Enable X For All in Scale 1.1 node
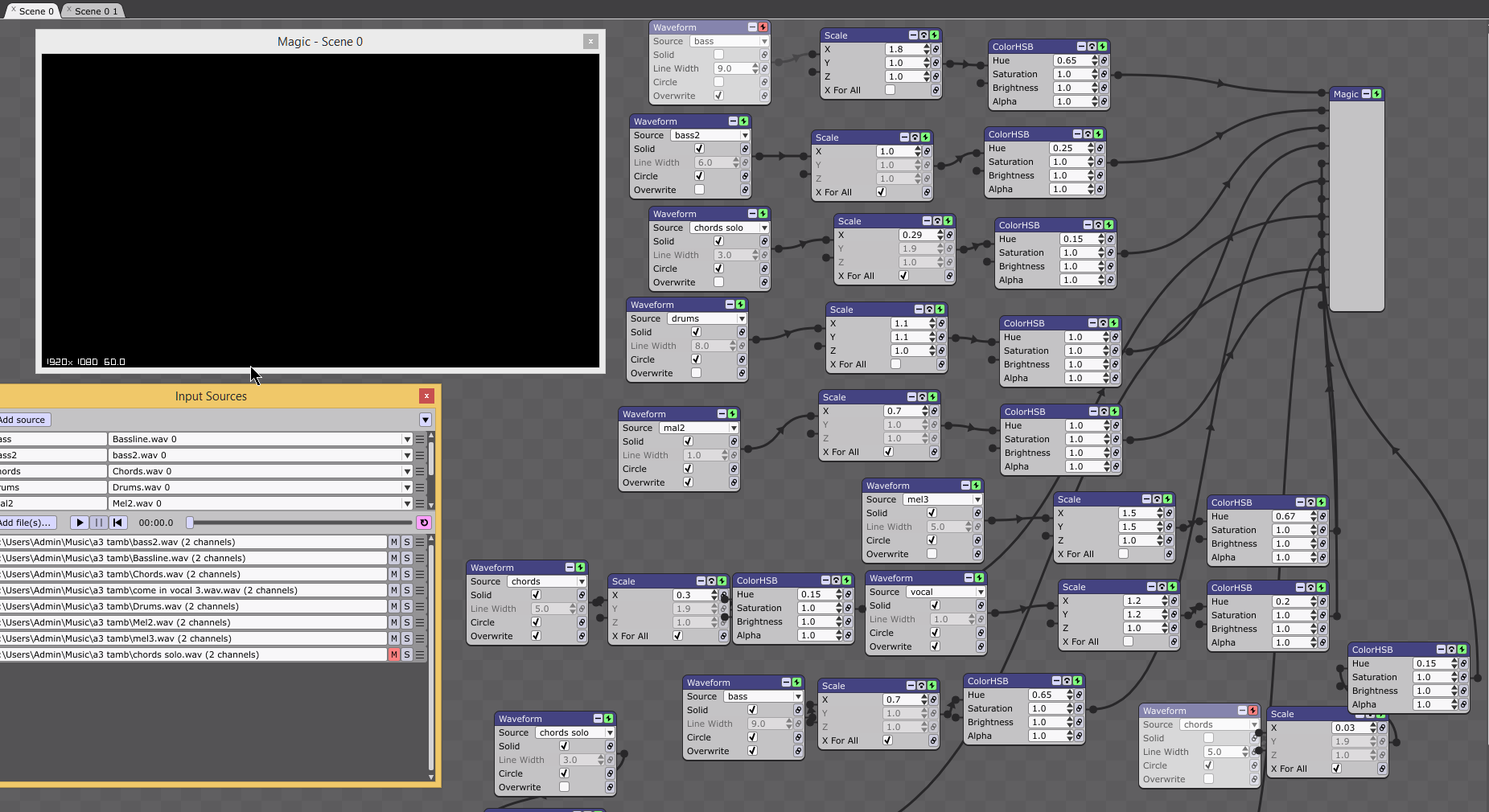This screenshot has height=812, width=1489. (x=895, y=364)
